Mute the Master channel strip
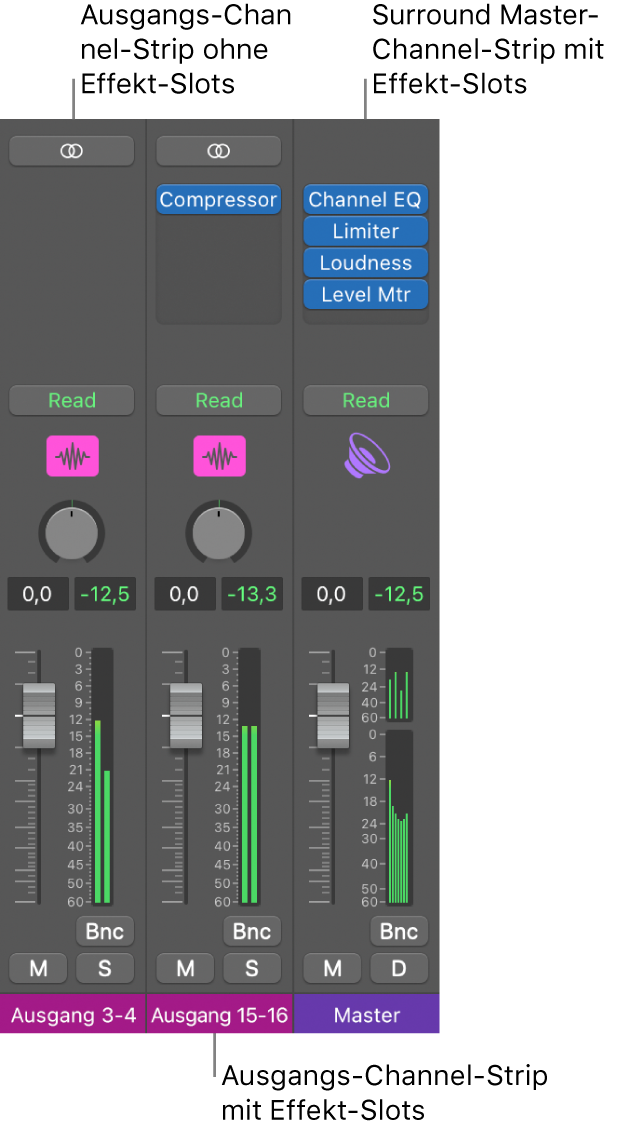This screenshot has height=1133, width=630. pos(332,968)
